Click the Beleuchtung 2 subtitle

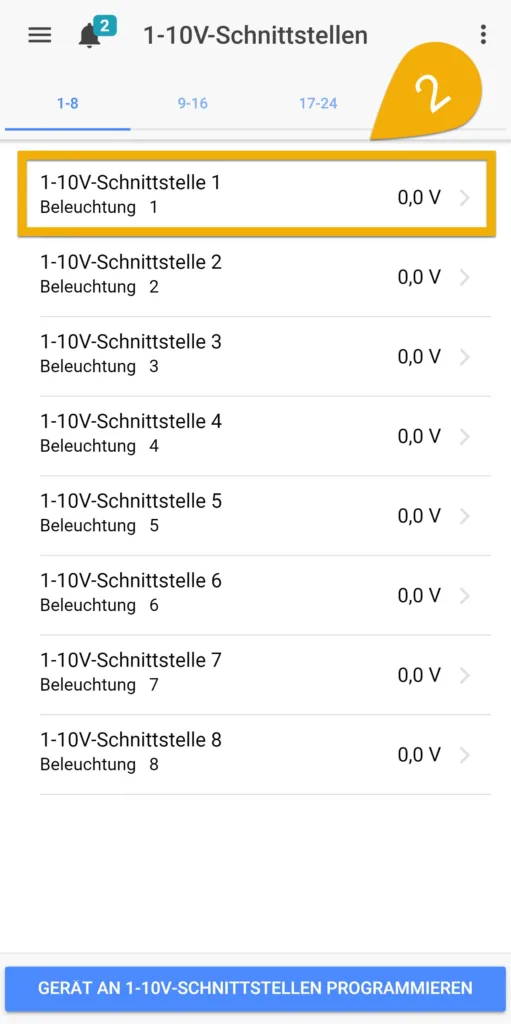pyautogui.click(x=99, y=287)
